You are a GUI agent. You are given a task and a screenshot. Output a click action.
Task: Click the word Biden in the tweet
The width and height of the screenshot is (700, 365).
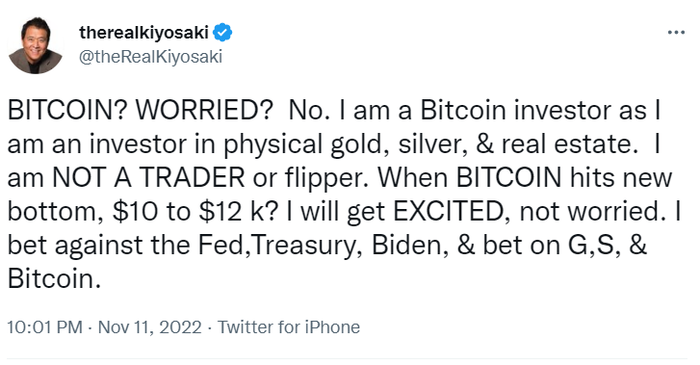point(409,245)
